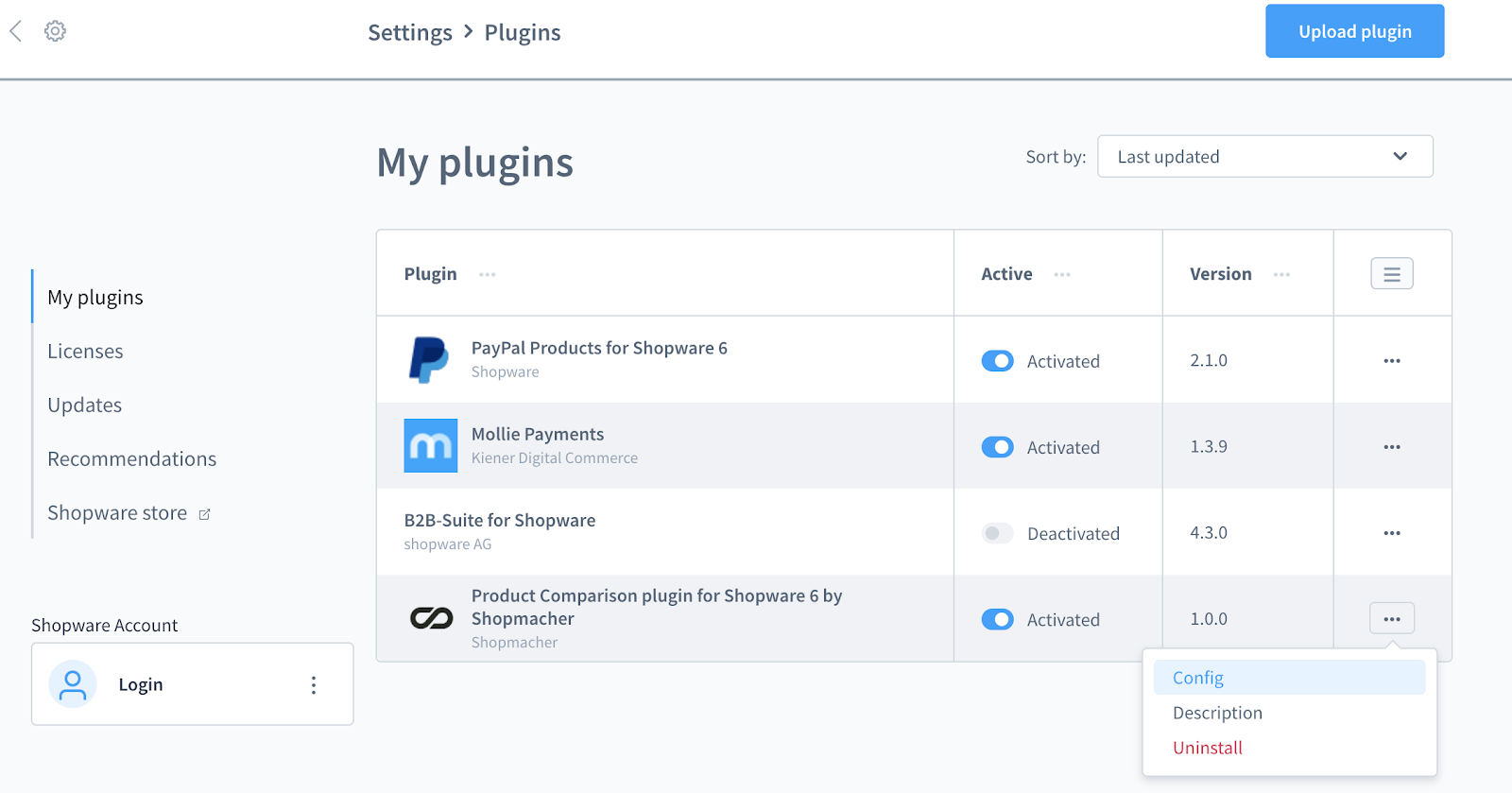Choose Uninstall in the context menu
The image size is (1512, 793).
click(1289, 748)
